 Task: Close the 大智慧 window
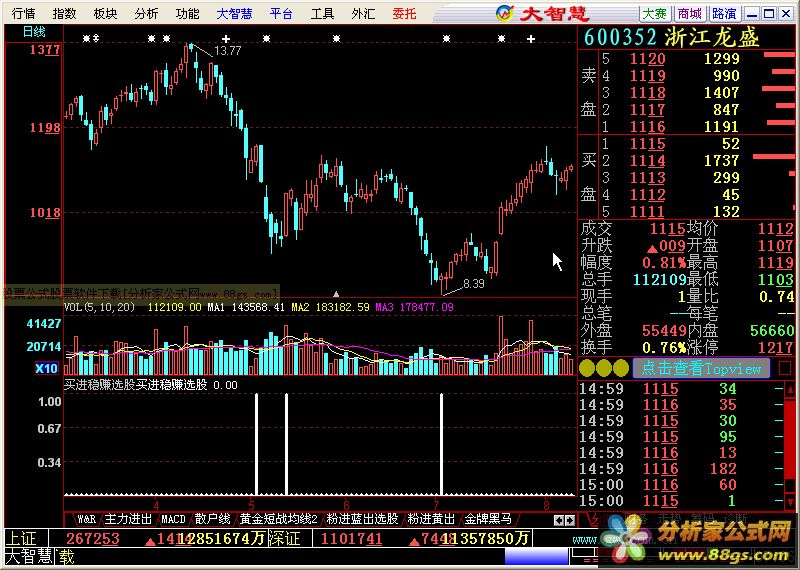point(787,14)
